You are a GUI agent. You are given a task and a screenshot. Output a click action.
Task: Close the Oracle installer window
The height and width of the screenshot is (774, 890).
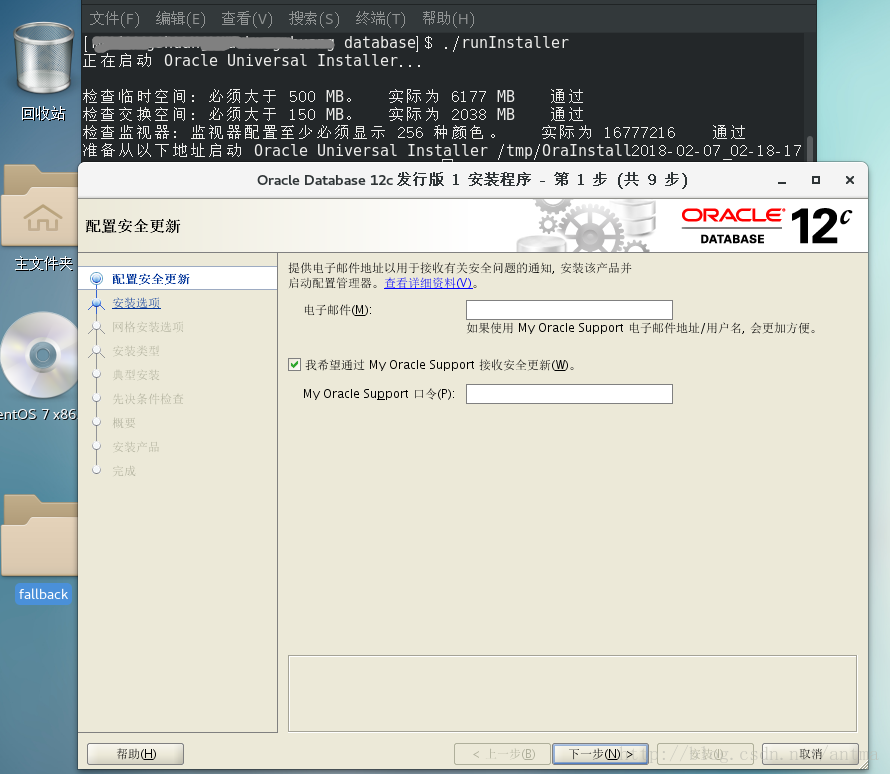[x=850, y=180]
